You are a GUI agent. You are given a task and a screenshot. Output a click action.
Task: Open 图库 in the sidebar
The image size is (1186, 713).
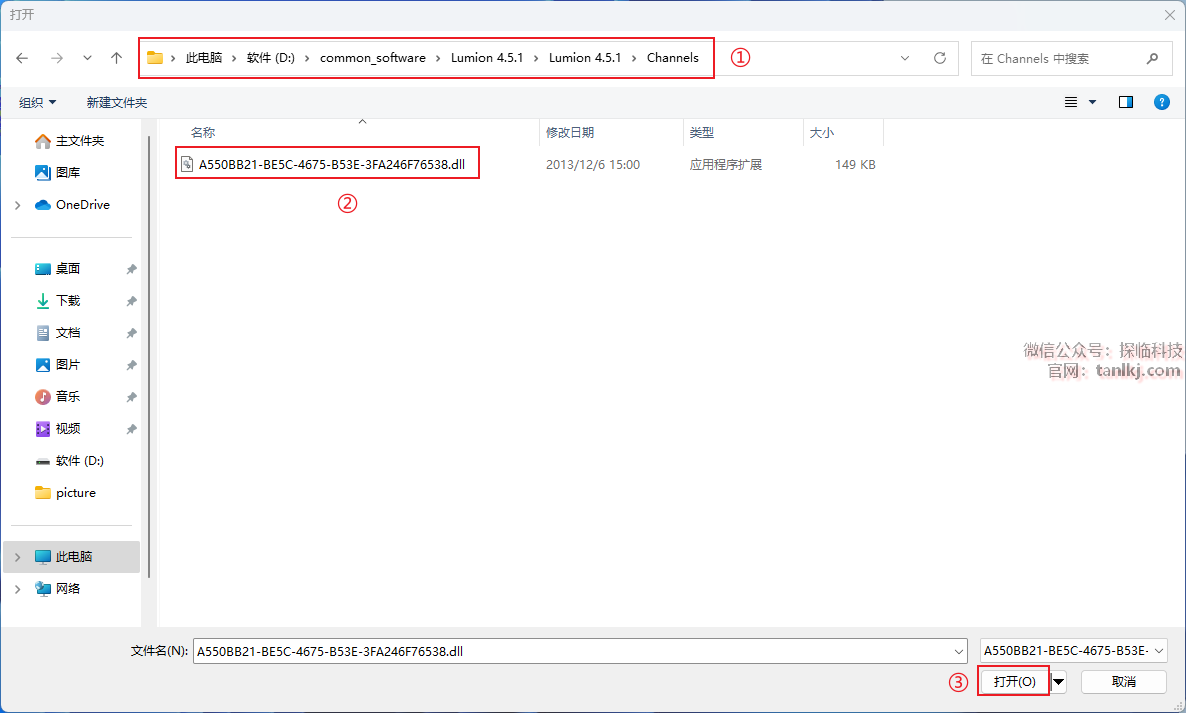tap(68, 172)
